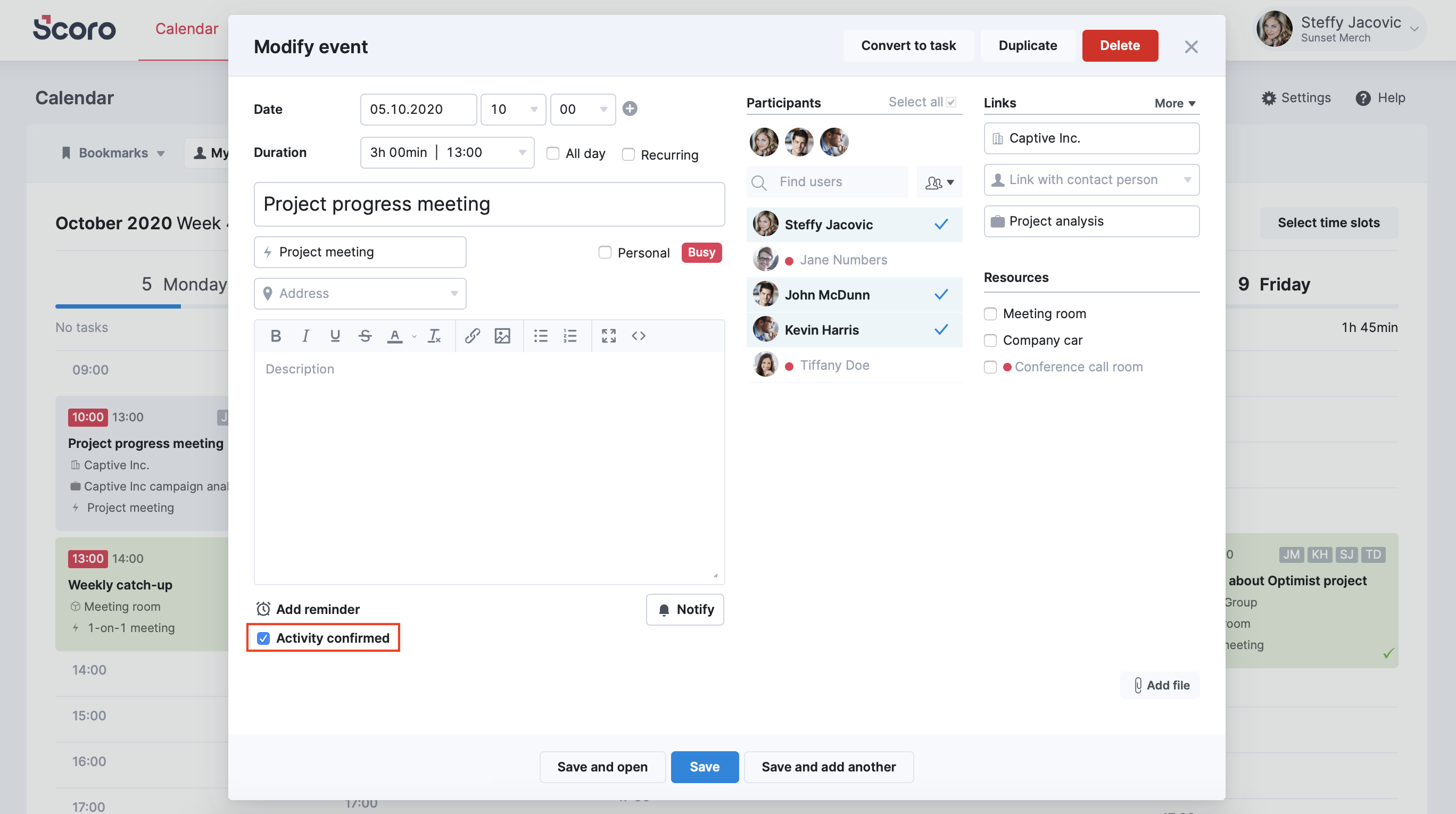Add participant Jane Numbers
This screenshot has height=814, width=1456.
(854, 260)
